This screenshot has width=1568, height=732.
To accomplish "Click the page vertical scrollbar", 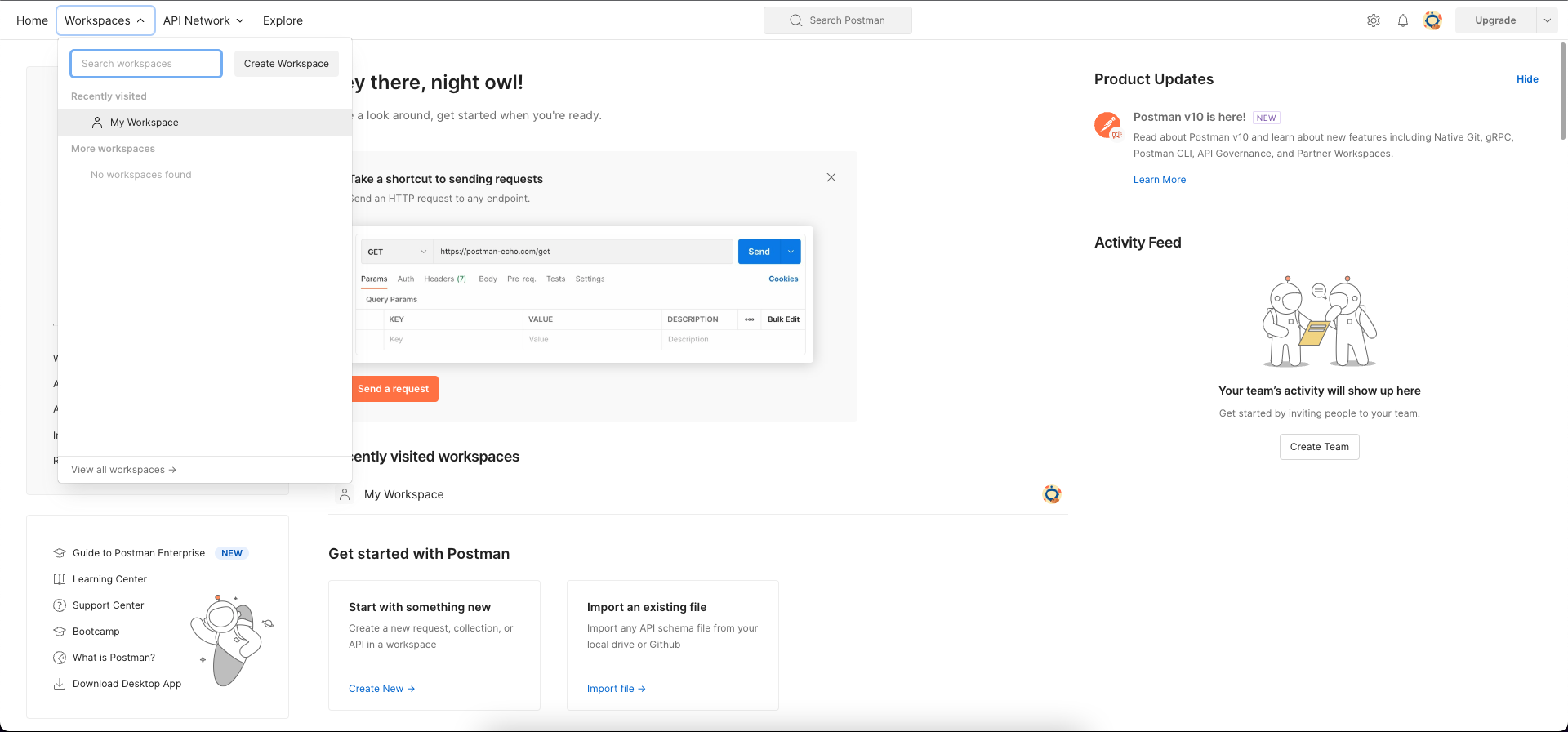I will (x=1563, y=90).
